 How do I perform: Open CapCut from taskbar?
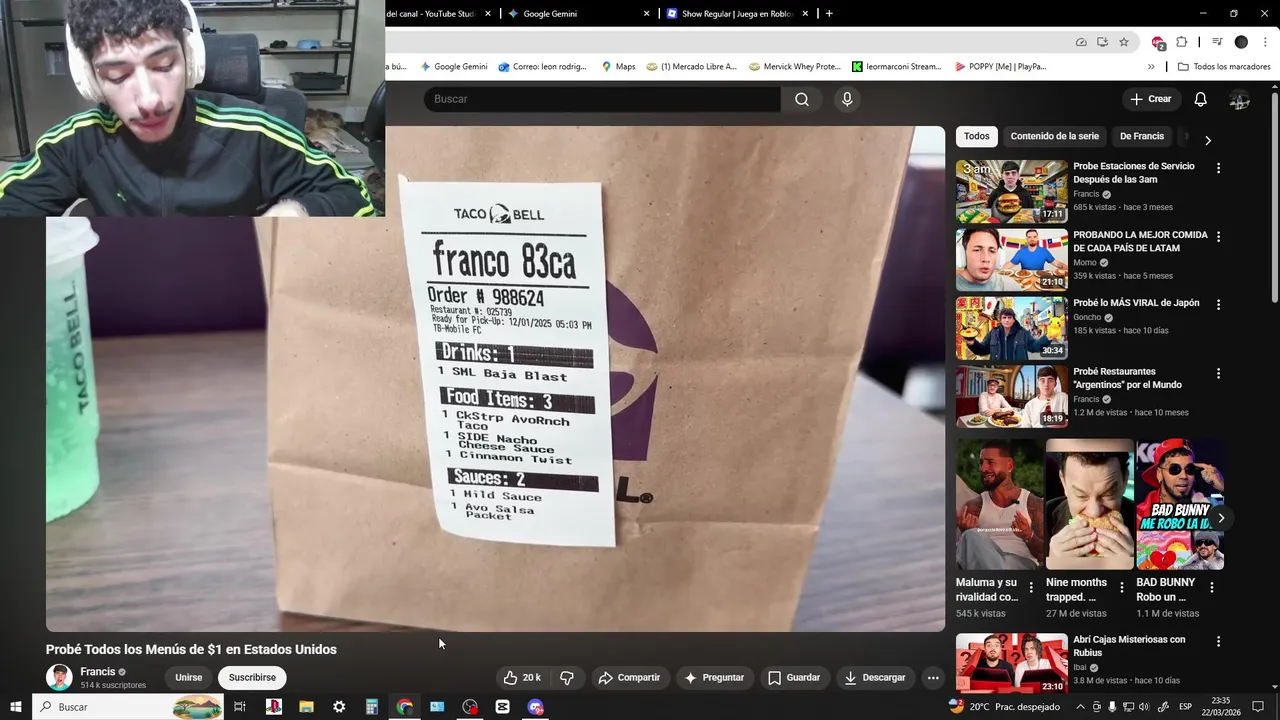tap(502, 706)
